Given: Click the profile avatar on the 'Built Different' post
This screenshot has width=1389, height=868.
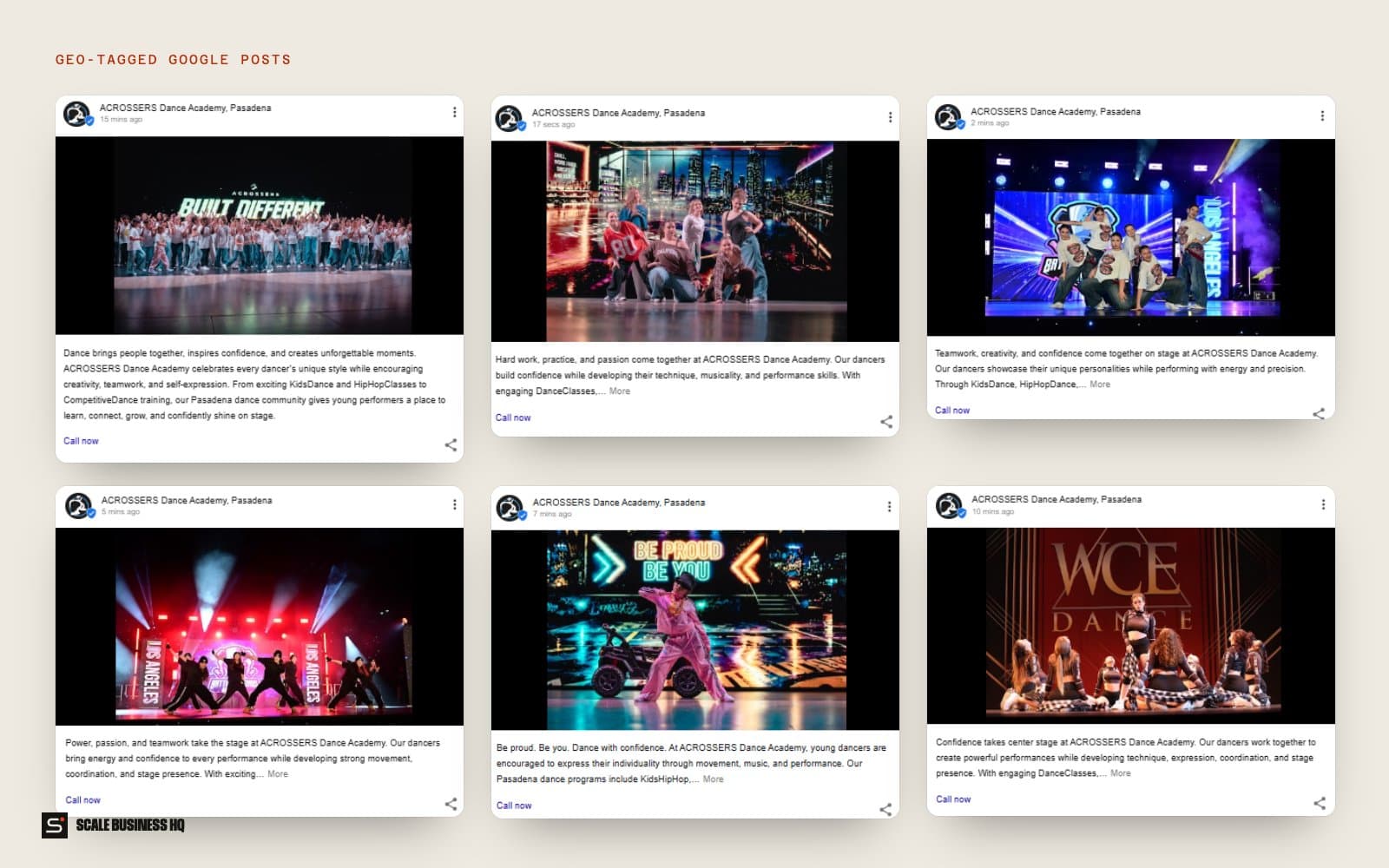Looking at the screenshot, I should click(x=78, y=114).
